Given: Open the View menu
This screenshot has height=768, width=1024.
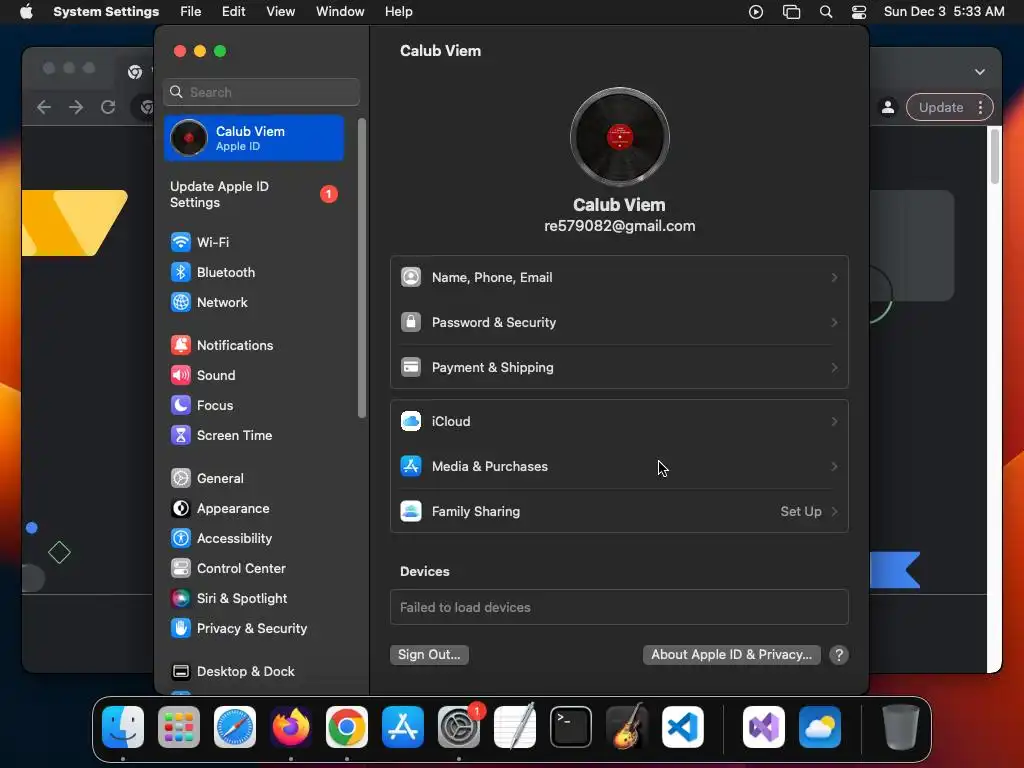Looking at the screenshot, I should coord(280,12).
